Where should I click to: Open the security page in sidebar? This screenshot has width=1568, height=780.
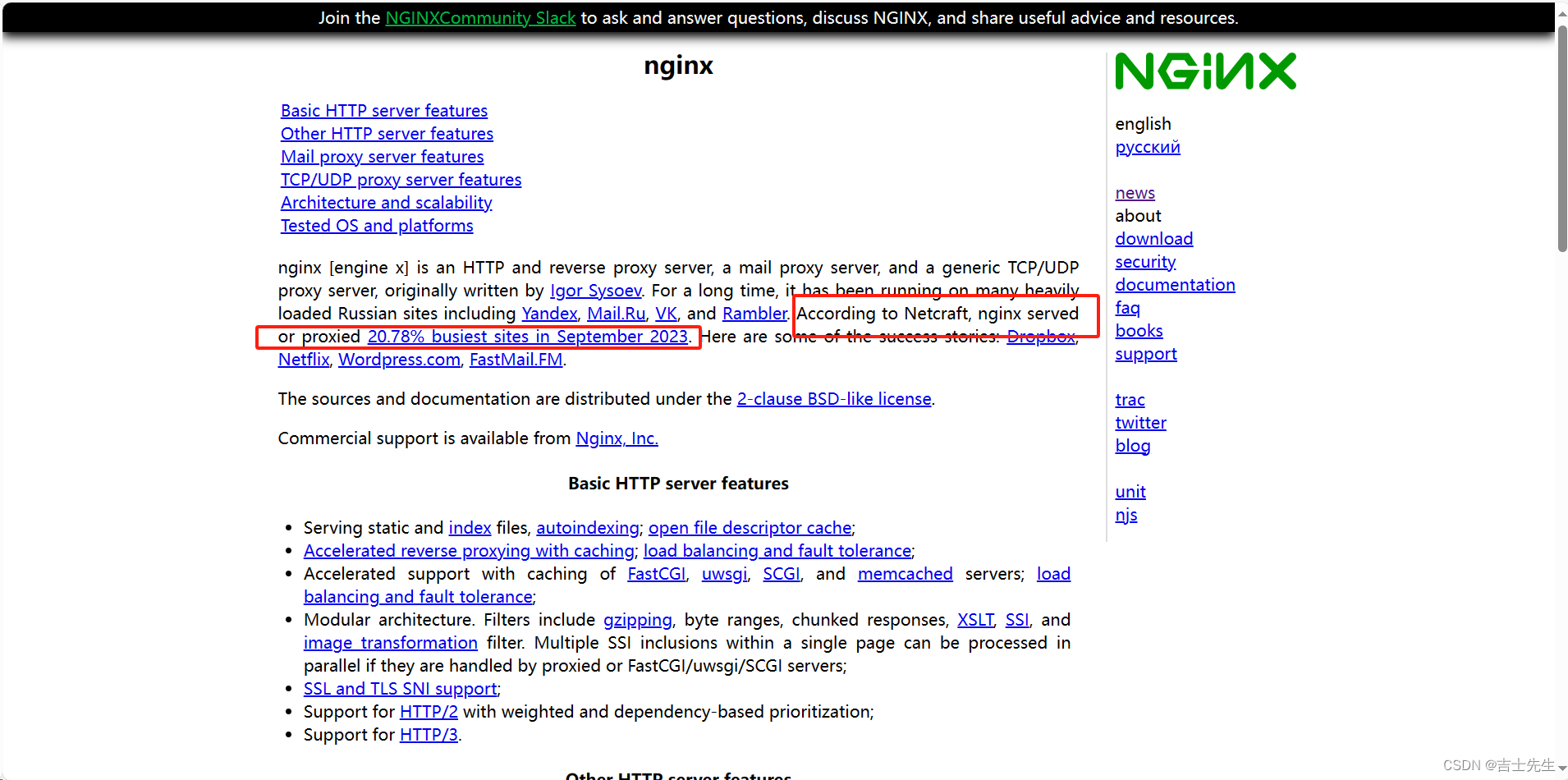click(1145, 262)
